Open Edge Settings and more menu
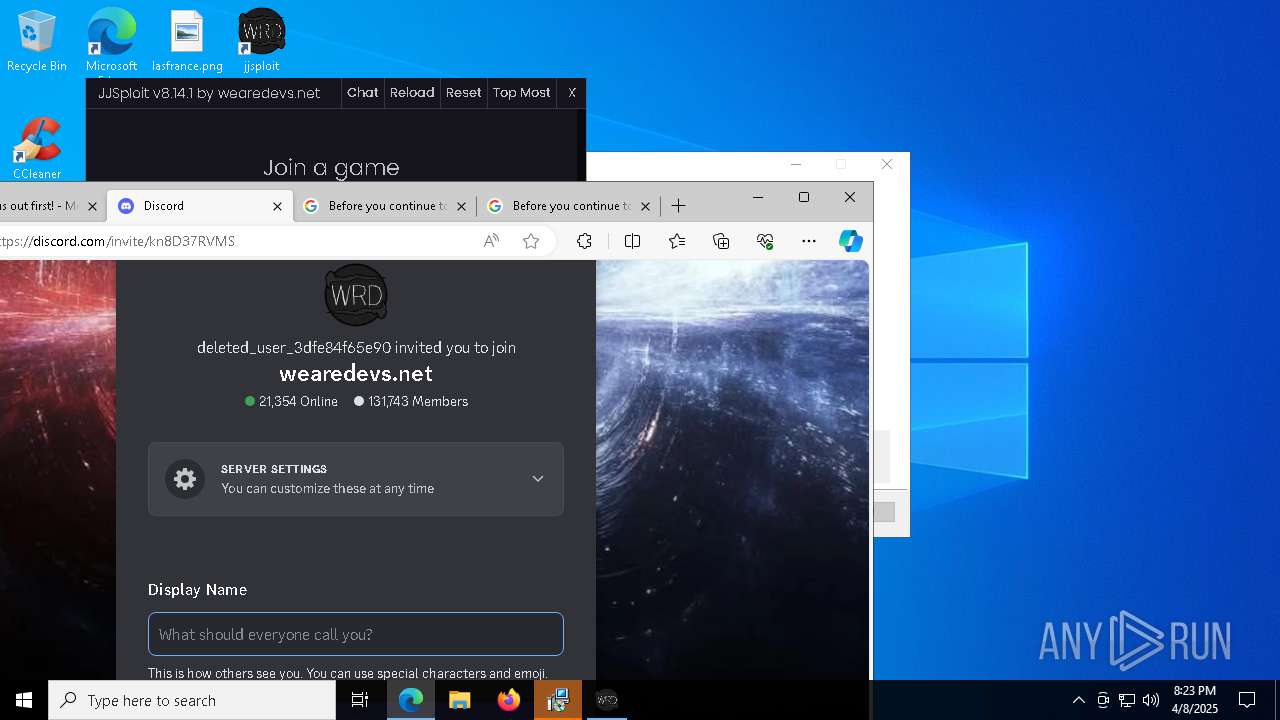This screenshot has width=1280, height=720. pyautogui.click(x=809, y=241)
